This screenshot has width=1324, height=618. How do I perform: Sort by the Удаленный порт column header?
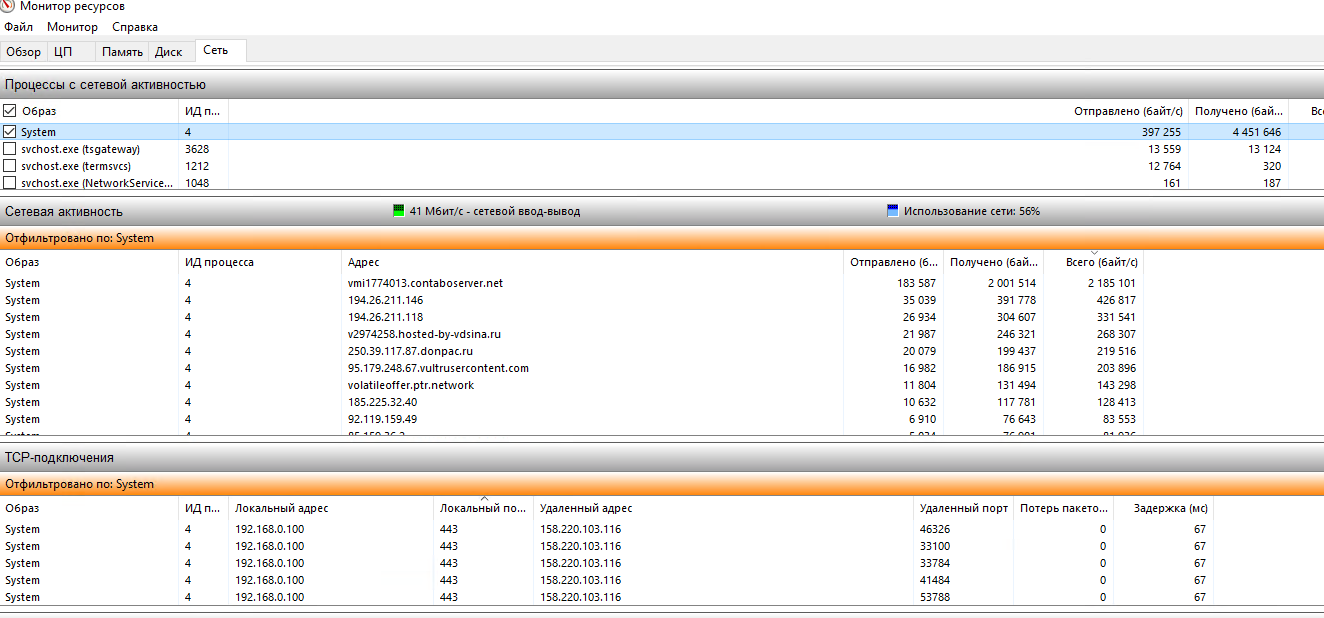pos(964,508)
